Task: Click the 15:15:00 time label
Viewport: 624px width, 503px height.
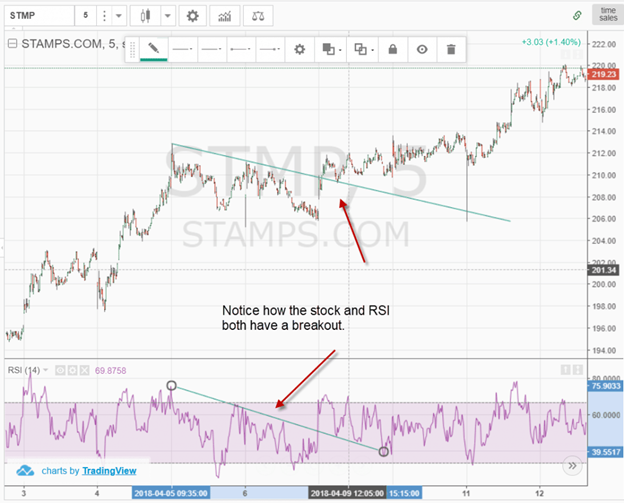Action: [404, 493]
